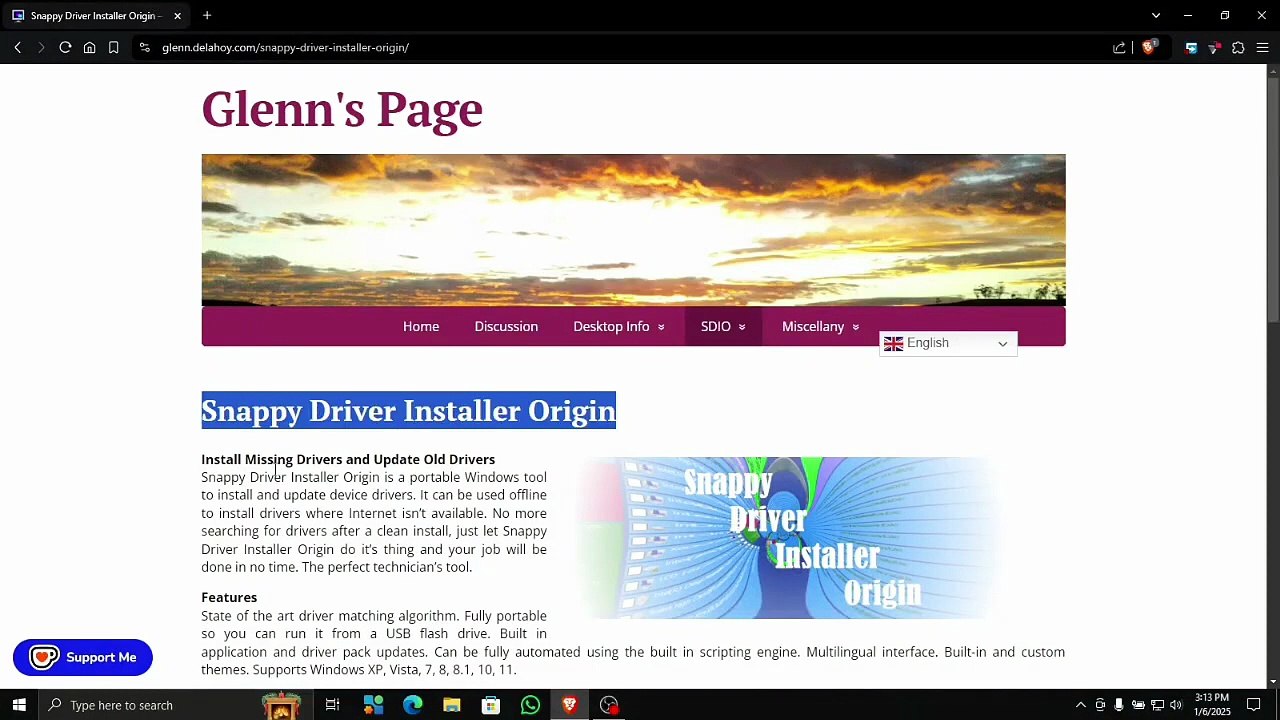Viewport: 1280px width, 720px height.
Task: Click the sunset banner image
Action: [633, 230]
